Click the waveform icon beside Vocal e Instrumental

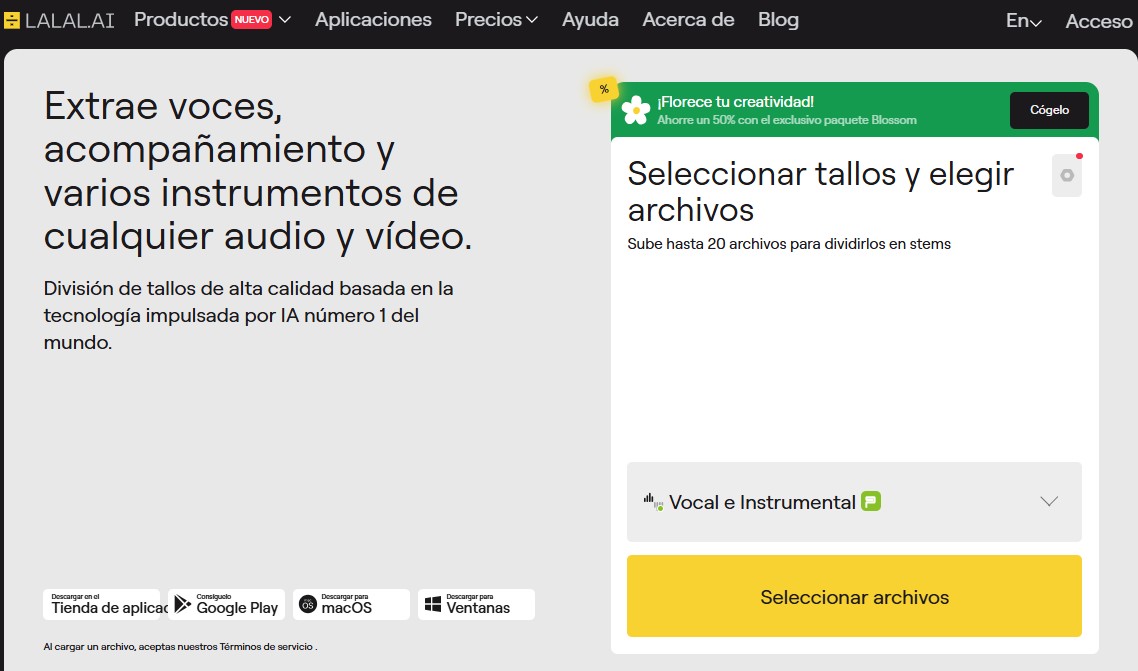click(x=653, y=502)
